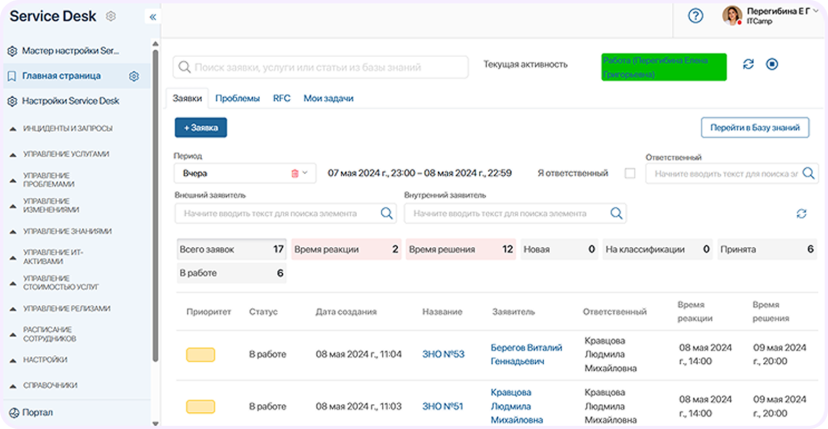Screen dimensions: 828x429
Task: Click priority swatch of ЗНО №53 row
Action: point(200,355)
